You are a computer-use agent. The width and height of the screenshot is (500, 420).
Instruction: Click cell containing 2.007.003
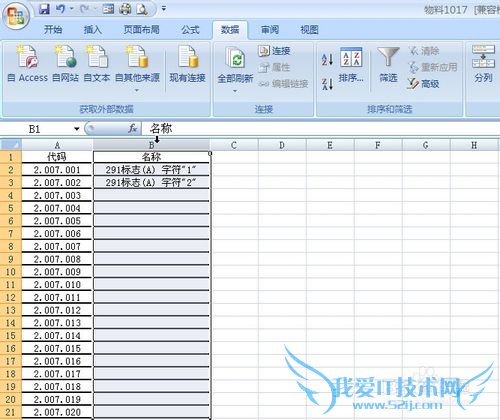pyautogui.click(x=57, y=195)
